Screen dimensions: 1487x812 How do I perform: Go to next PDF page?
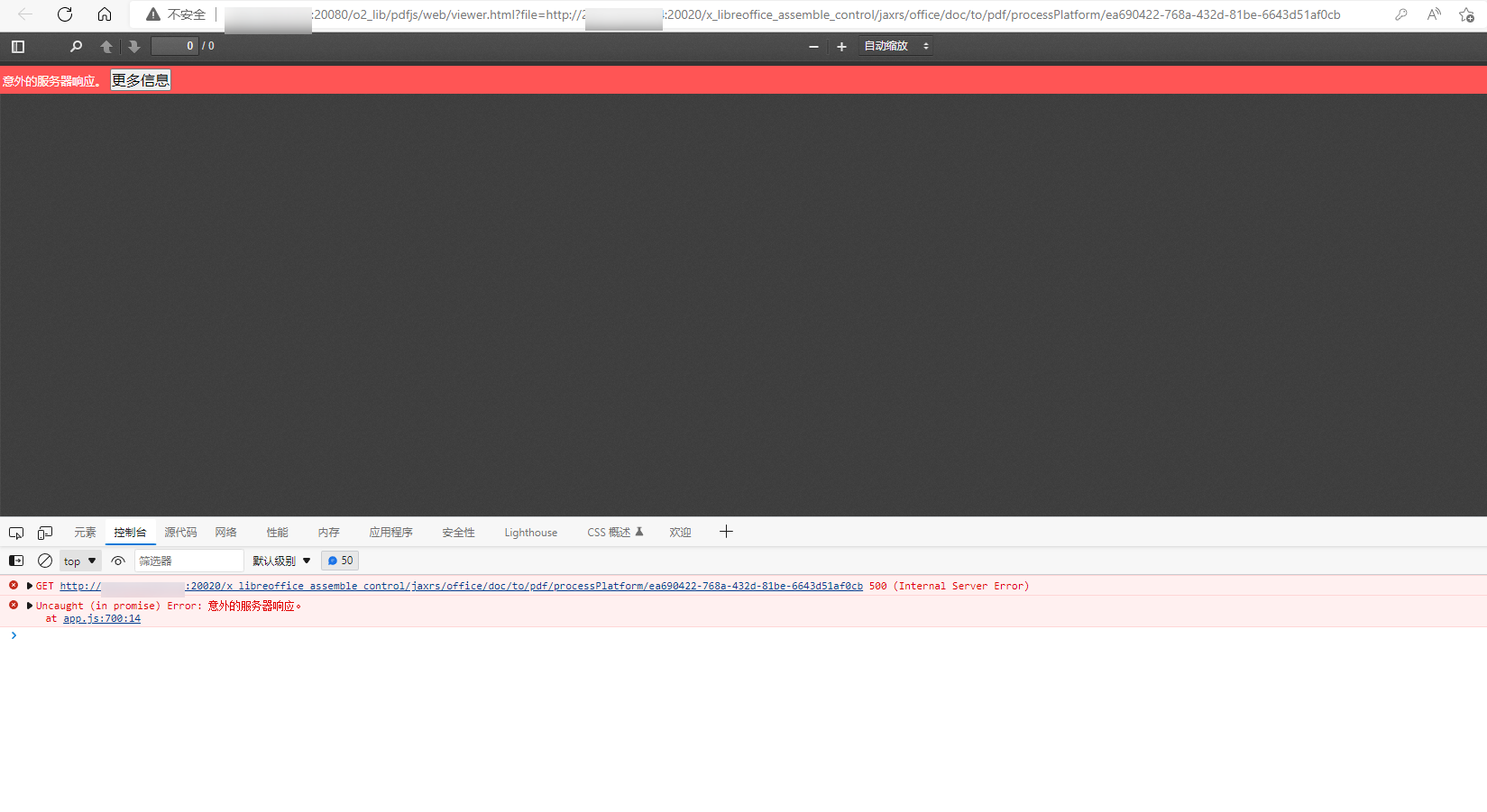(134, 46)
